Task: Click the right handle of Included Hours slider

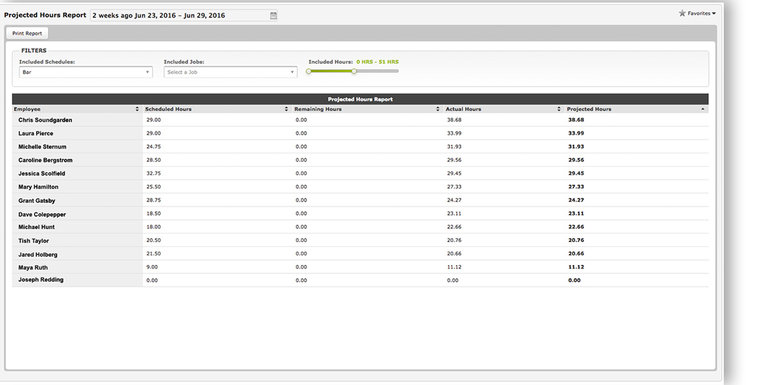Action: pos(354,71)
